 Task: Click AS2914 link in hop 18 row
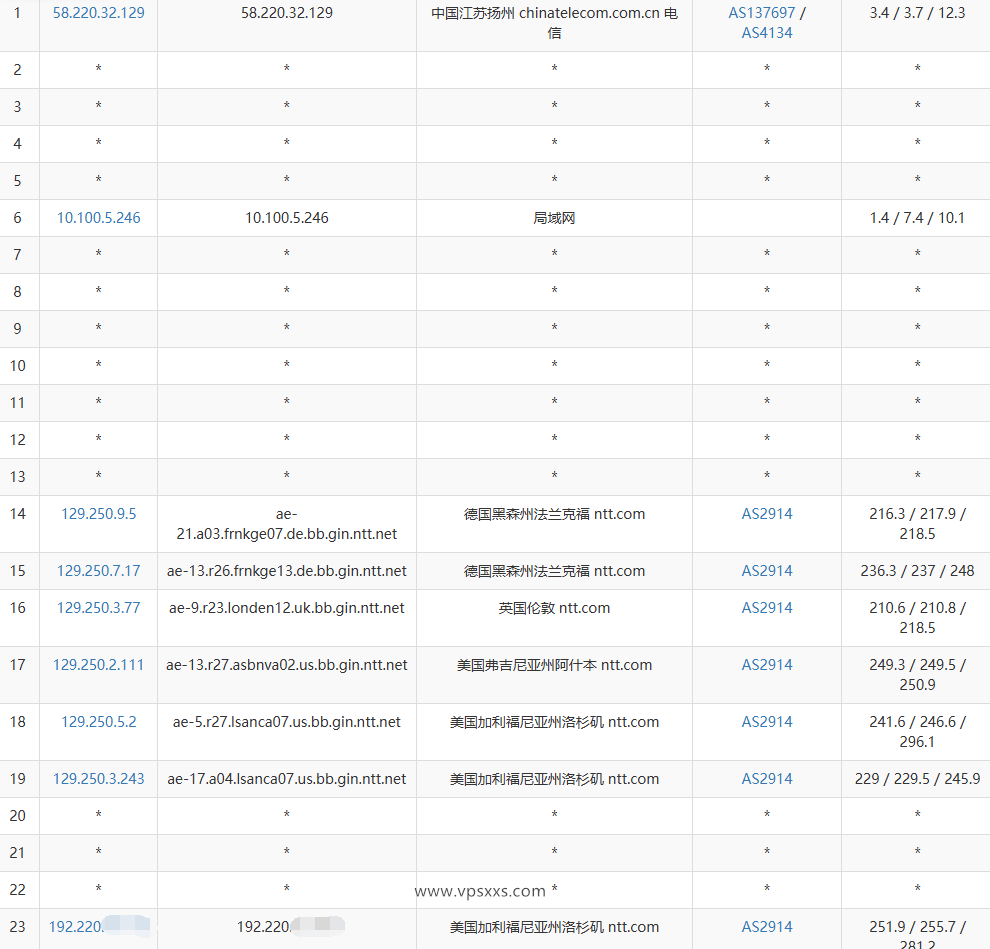coord(766,722)
